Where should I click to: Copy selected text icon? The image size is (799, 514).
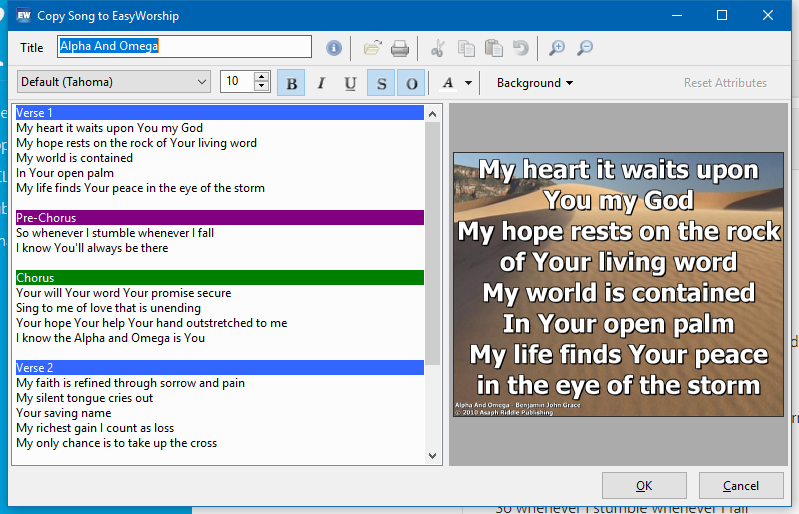click(x=466, y=48)
